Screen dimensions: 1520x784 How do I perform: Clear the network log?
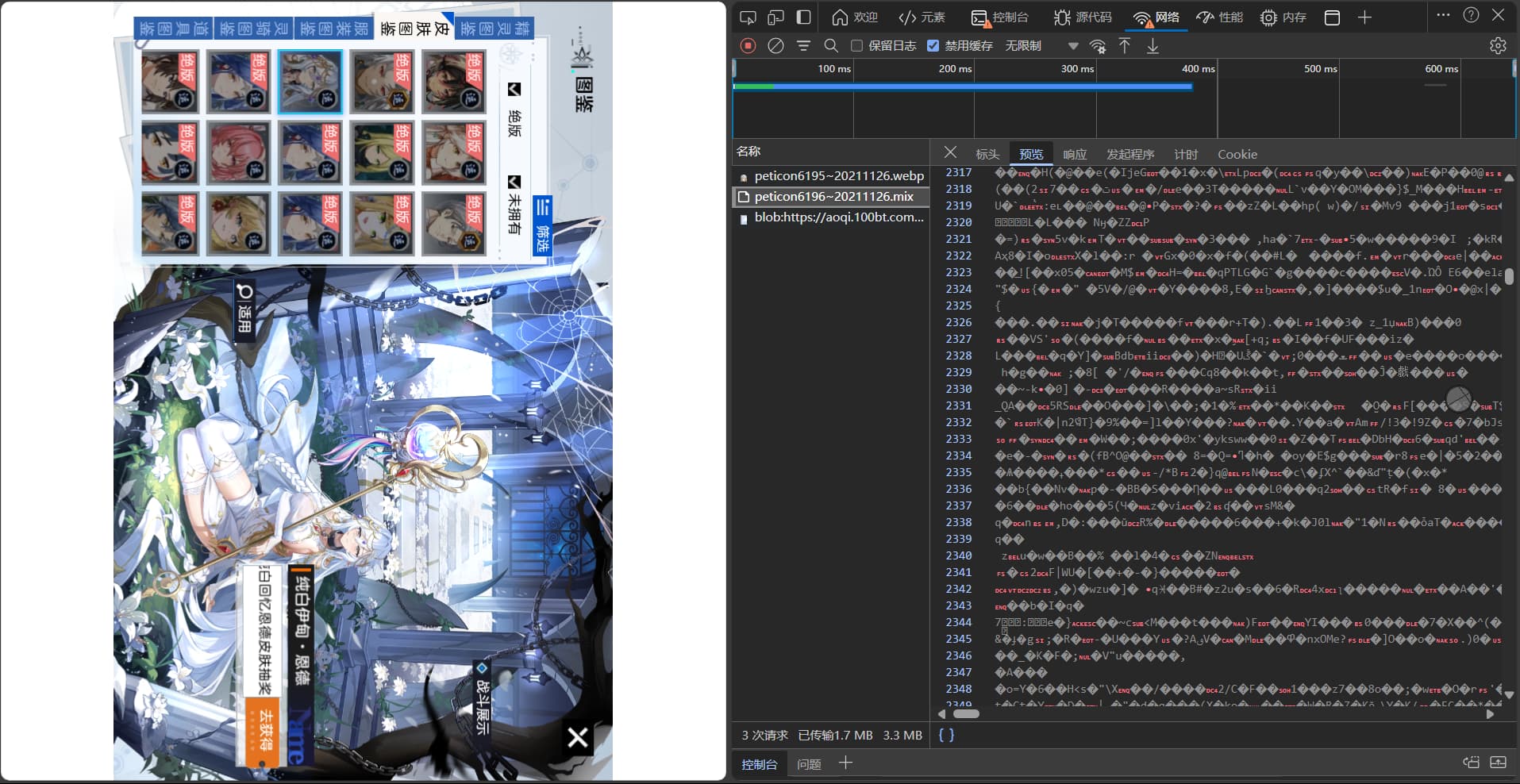tap(775, 46)
